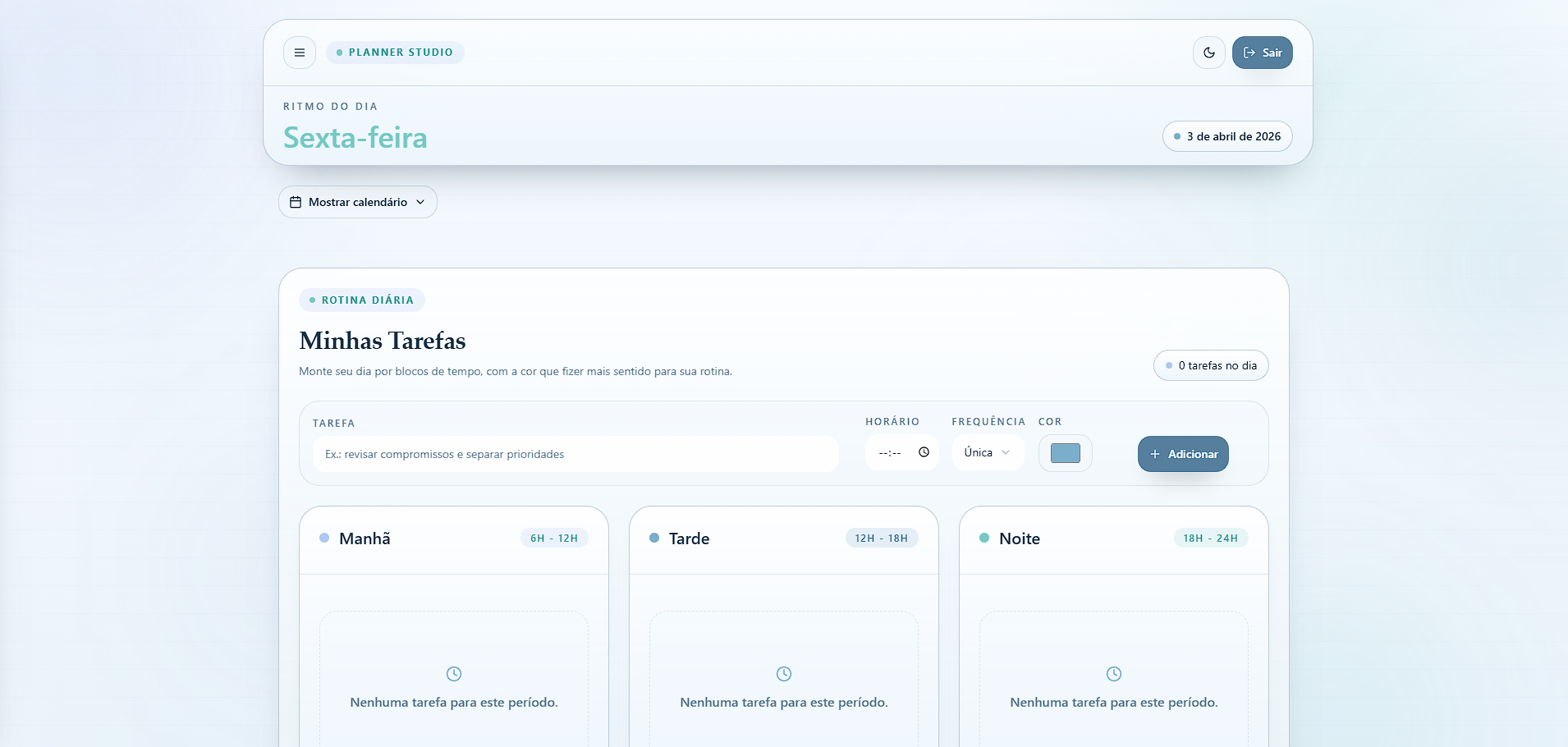This screenshot has width=1568, height=747.
Task: Open the Cor color swatch picker
Action: (1066, 453)
